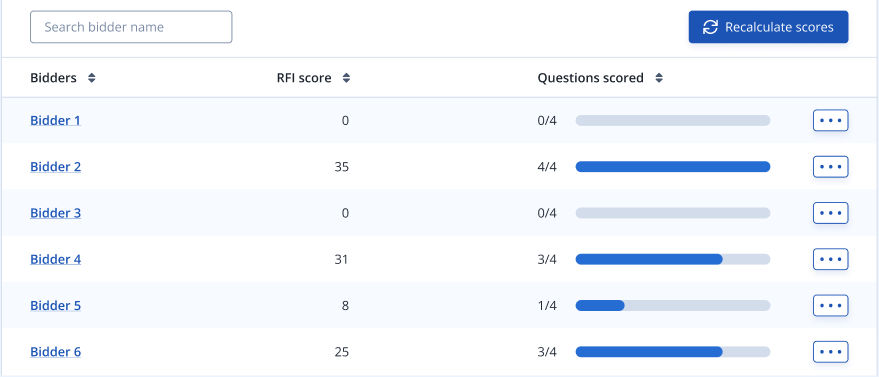Open the Bidder 1 link
Image resolution: width=879 pixels, height=377 pixels.
click(x=55, y=120)
